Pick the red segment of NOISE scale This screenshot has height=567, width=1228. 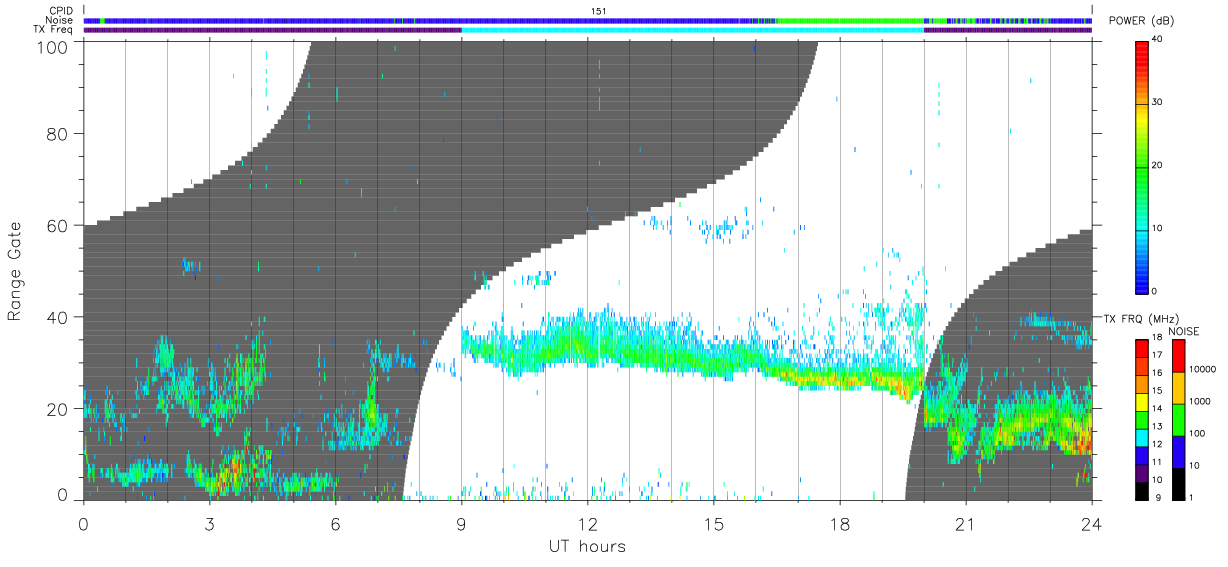(x=1180, y=354)
